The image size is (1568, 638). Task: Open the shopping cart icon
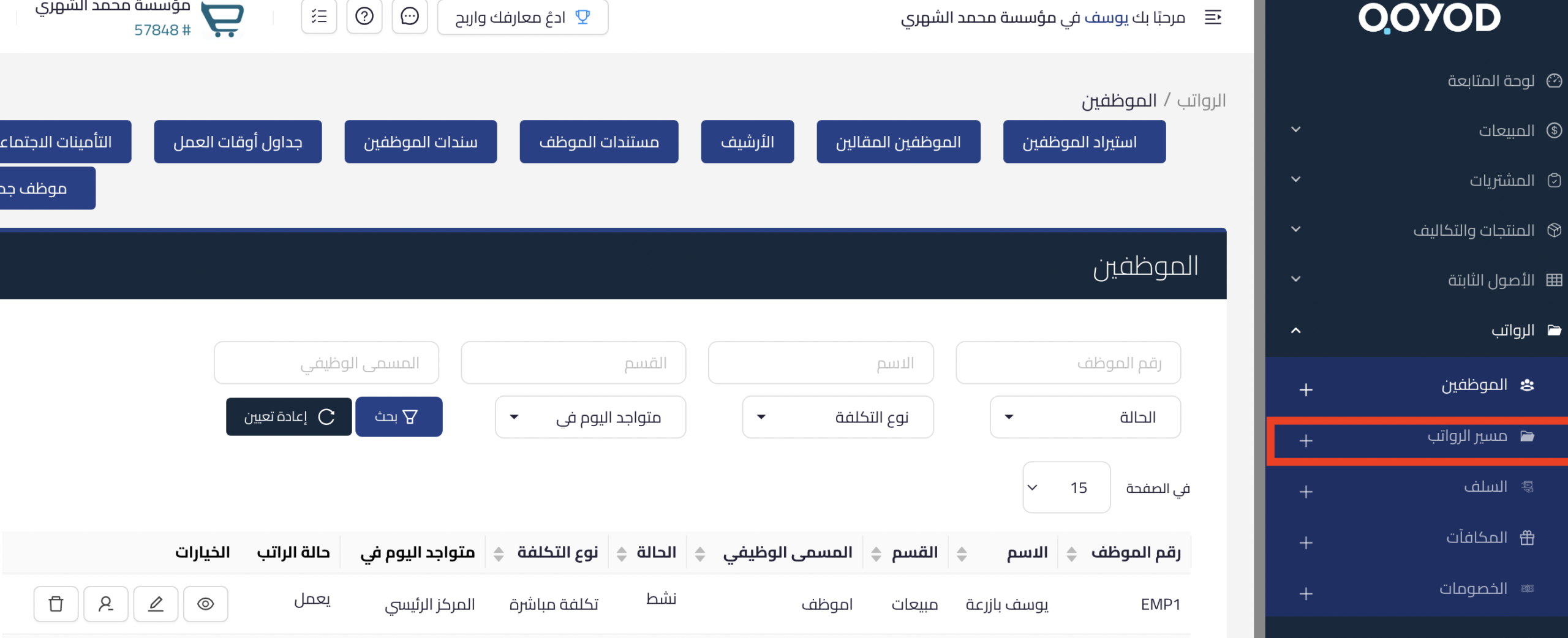pyautogui.click(x=224, y=18)
